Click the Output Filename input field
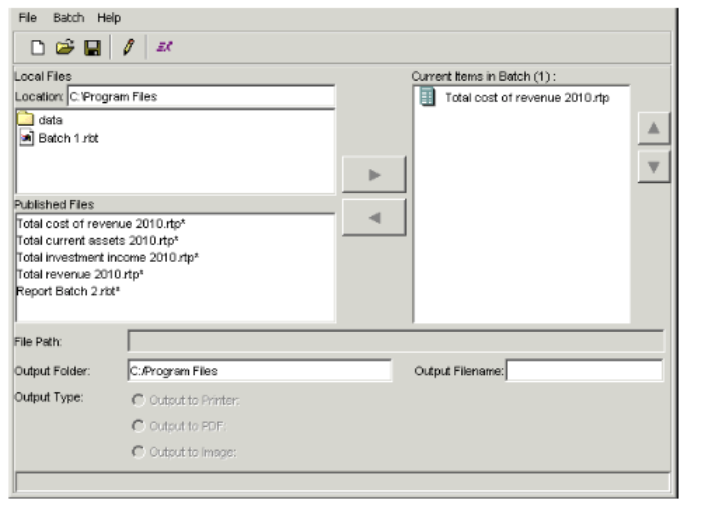The width and height of the screenshot is (706, 510). tap(584, 371)
